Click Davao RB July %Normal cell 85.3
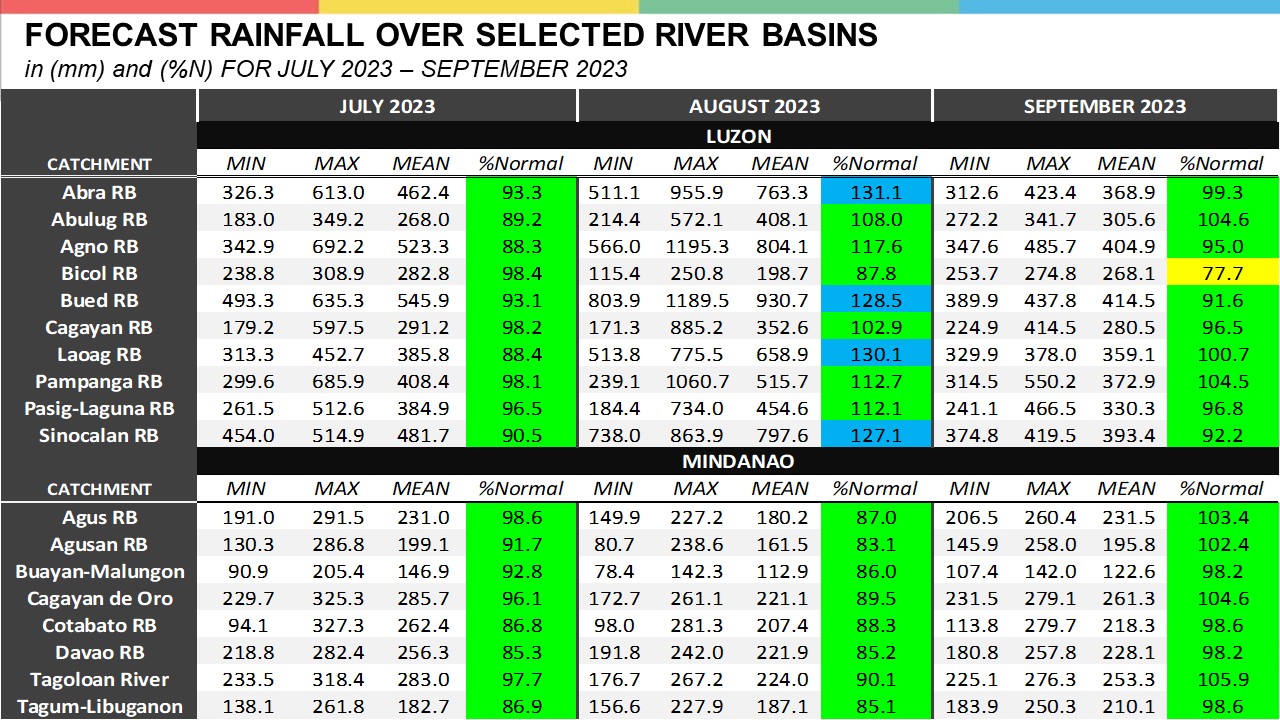 (x=520, y=652)
